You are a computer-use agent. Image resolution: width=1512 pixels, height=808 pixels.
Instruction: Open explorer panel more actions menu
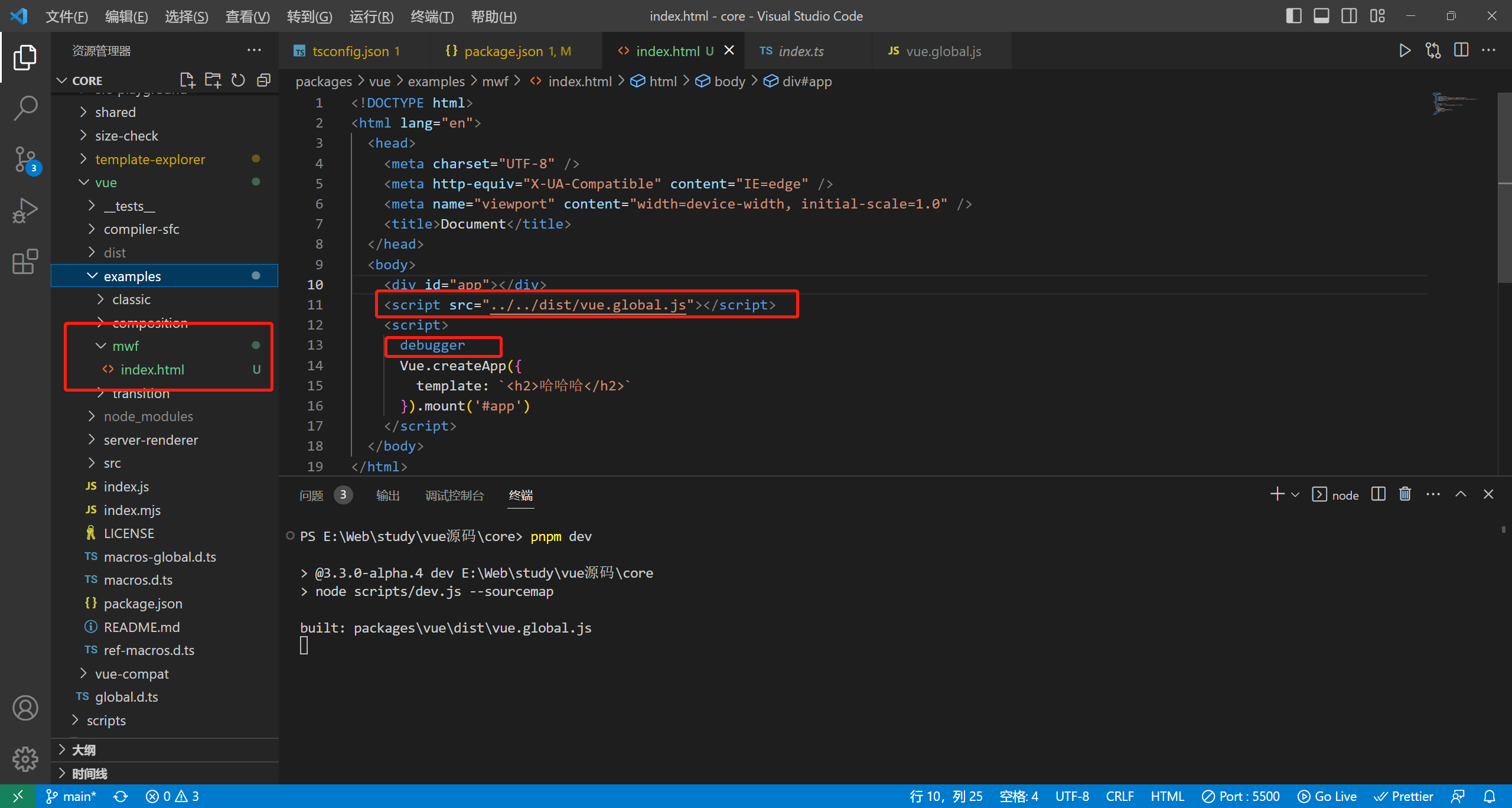pos(254,50)
